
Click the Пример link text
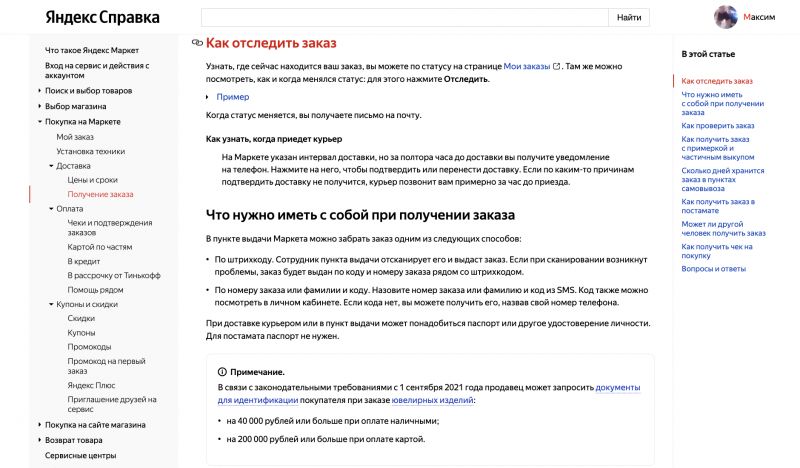(233, 97)
